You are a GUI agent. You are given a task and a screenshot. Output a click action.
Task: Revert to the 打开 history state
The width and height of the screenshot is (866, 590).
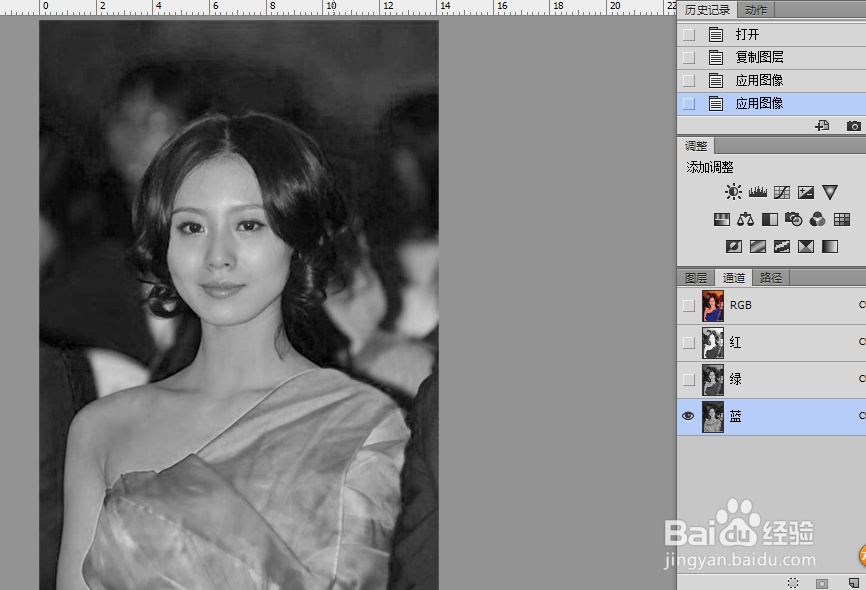pyautogui.click(x=772, y=35)
